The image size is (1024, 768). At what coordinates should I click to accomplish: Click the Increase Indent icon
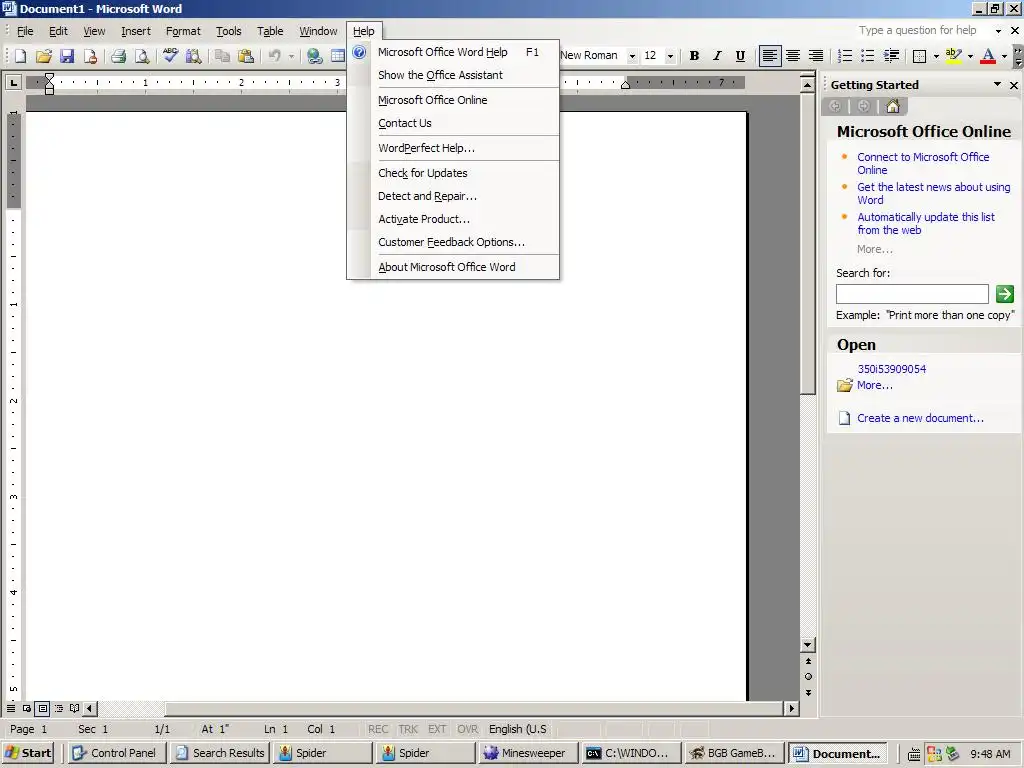[x=891, y=56]
